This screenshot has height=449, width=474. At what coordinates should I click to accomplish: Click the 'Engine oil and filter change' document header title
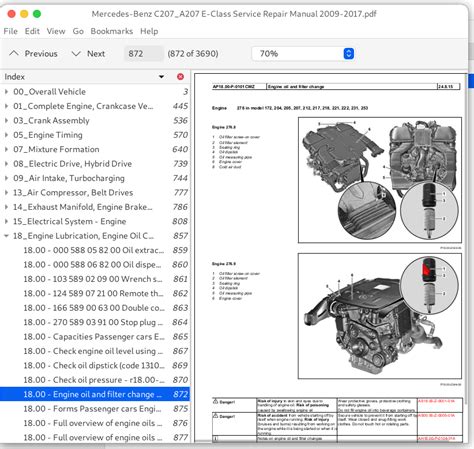[296, 87]
